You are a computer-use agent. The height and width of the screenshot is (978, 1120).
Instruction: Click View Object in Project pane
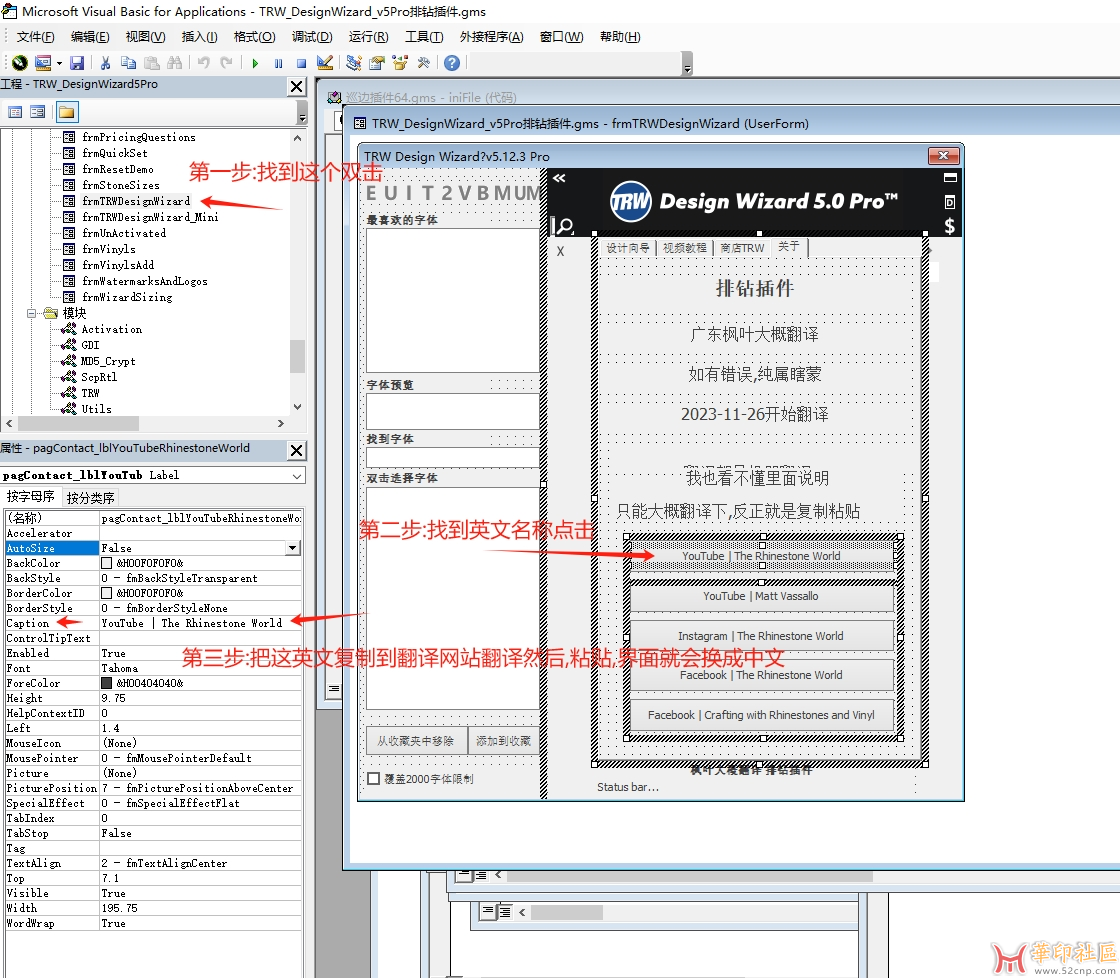point(38,112)
